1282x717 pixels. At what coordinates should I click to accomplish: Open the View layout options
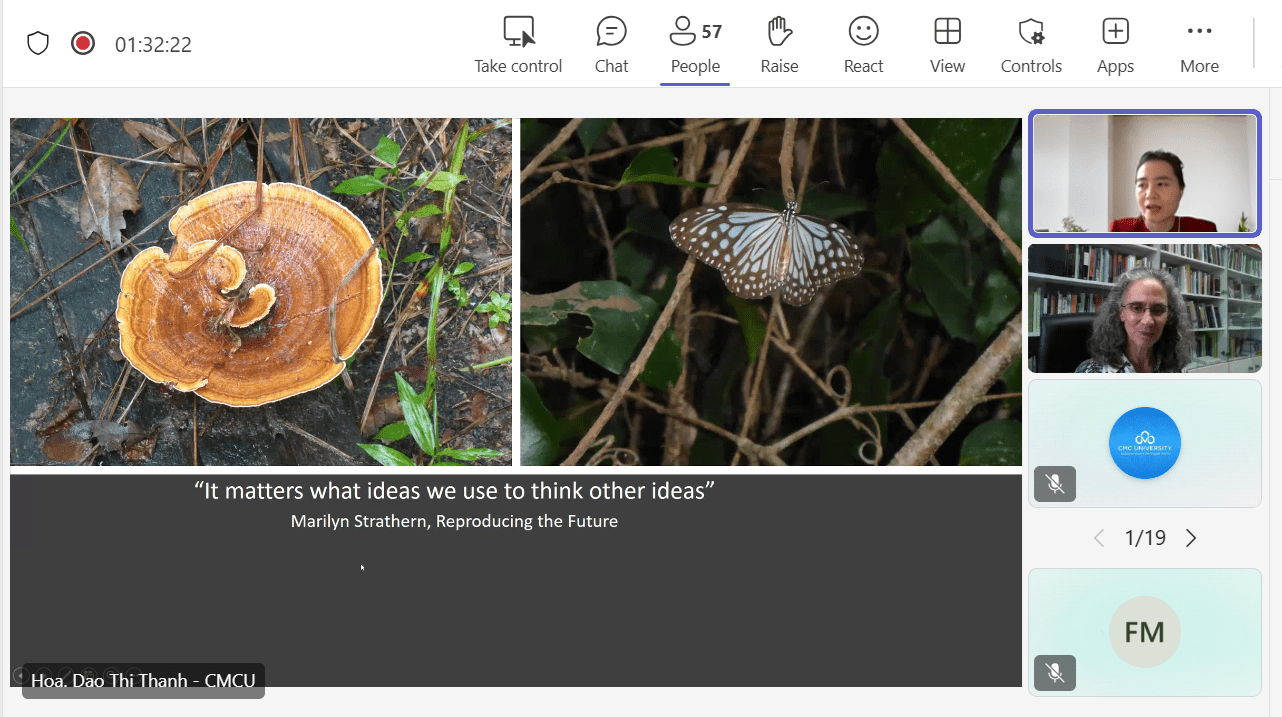click(x=947, y=45)
